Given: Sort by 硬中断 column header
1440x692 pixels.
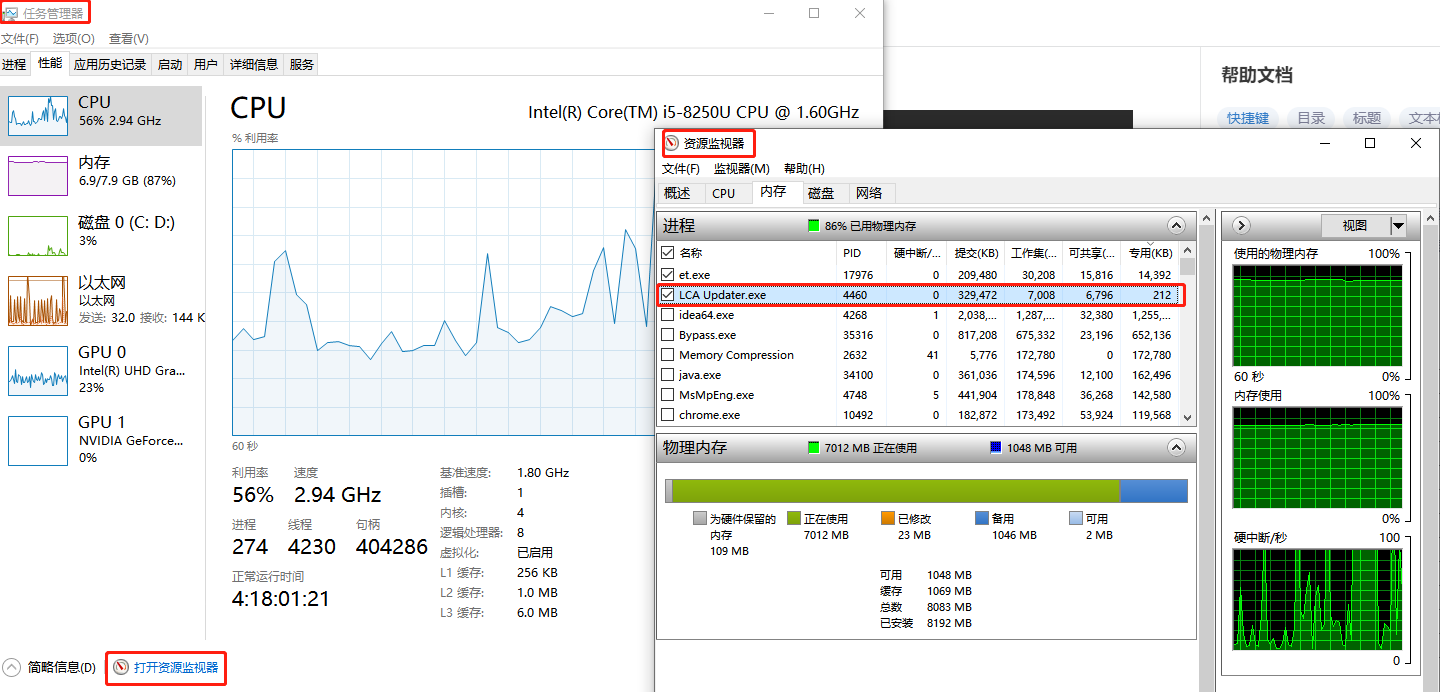Looking at the screenshot, I should (x=916, y=254).
